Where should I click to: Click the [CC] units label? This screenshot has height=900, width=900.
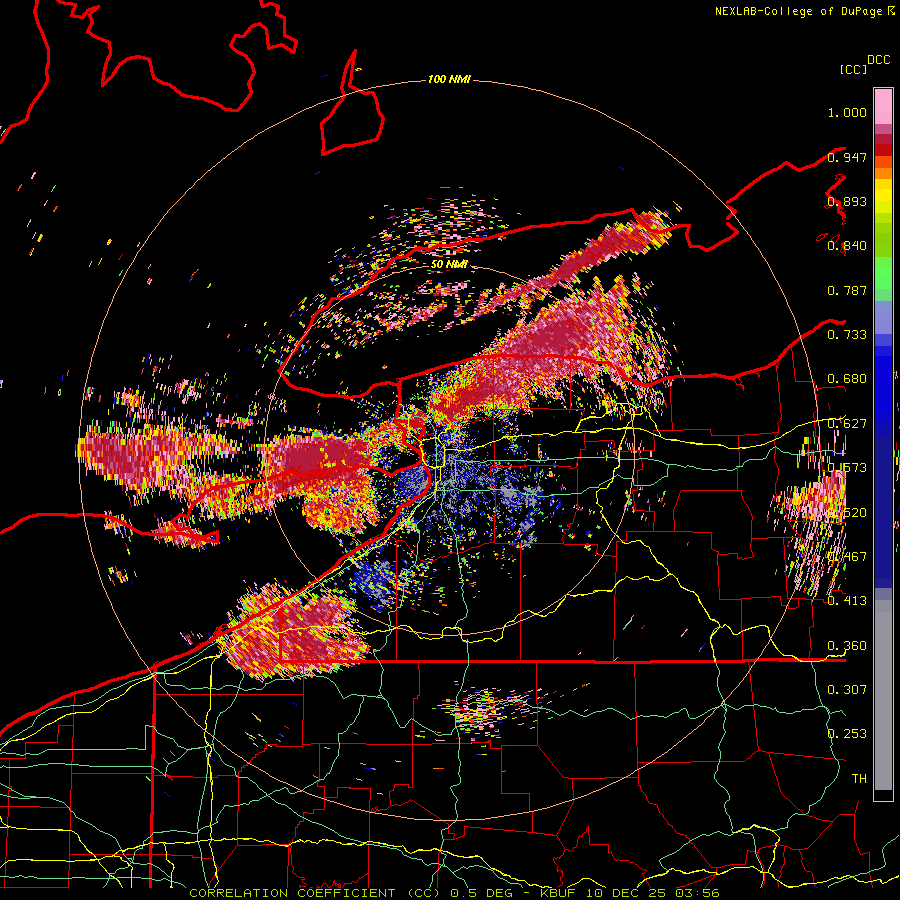[853, 69]
